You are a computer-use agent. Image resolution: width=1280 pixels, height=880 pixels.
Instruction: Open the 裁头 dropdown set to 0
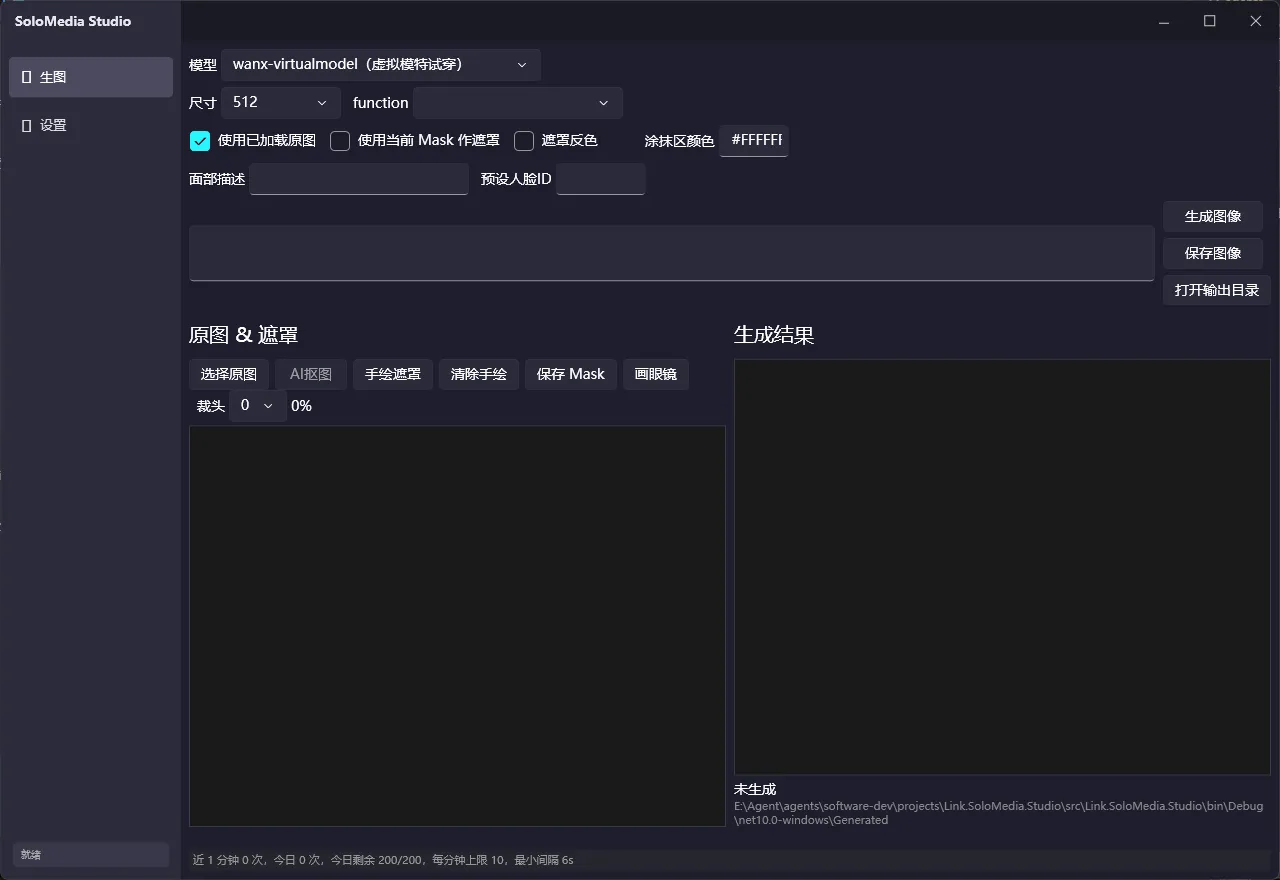[258, 405]
